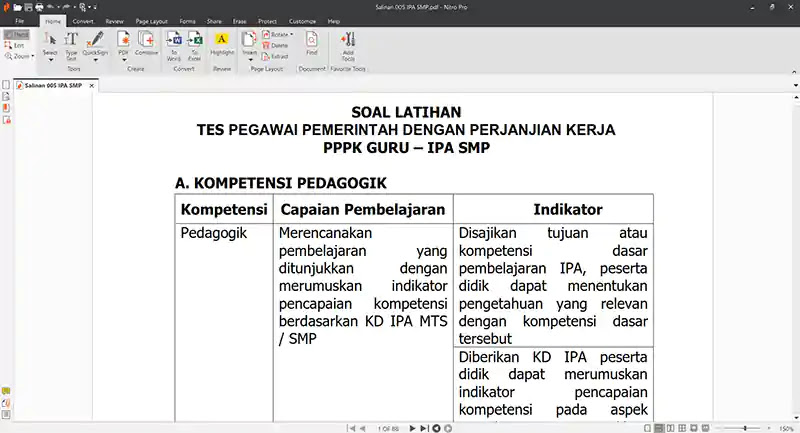Switch to continuous page view
Screen dimensions: 800x433
659,428
